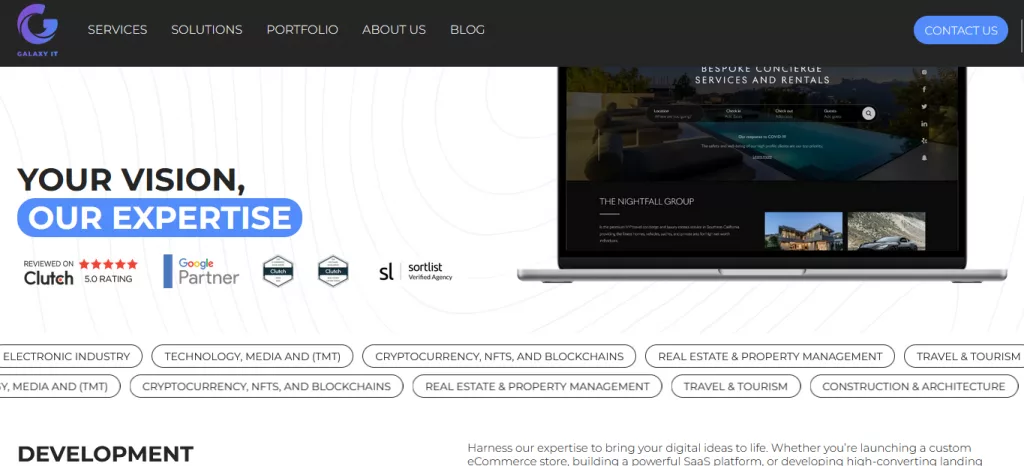Open the sortlist Verified Agency badge
The width and height of the screenshot is (1024, 466).
tap(415, 272)
